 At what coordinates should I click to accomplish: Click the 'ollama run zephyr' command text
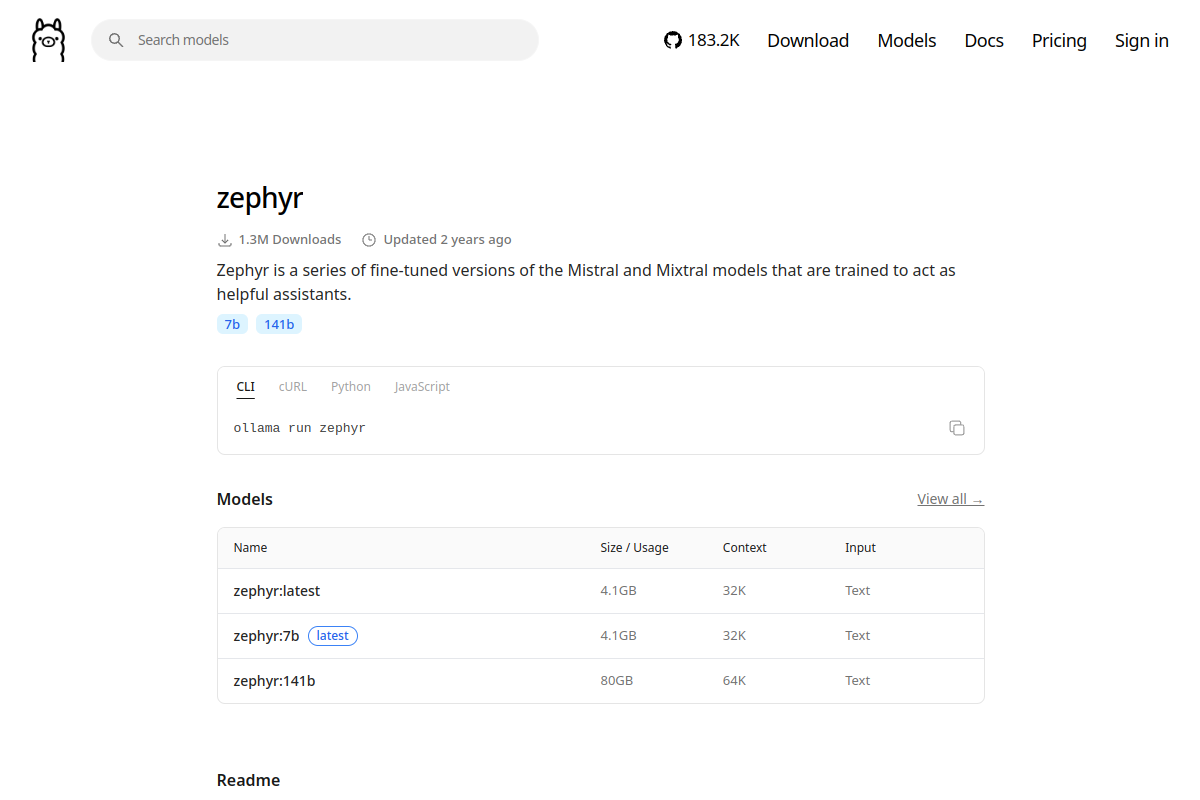coord(300,428)
